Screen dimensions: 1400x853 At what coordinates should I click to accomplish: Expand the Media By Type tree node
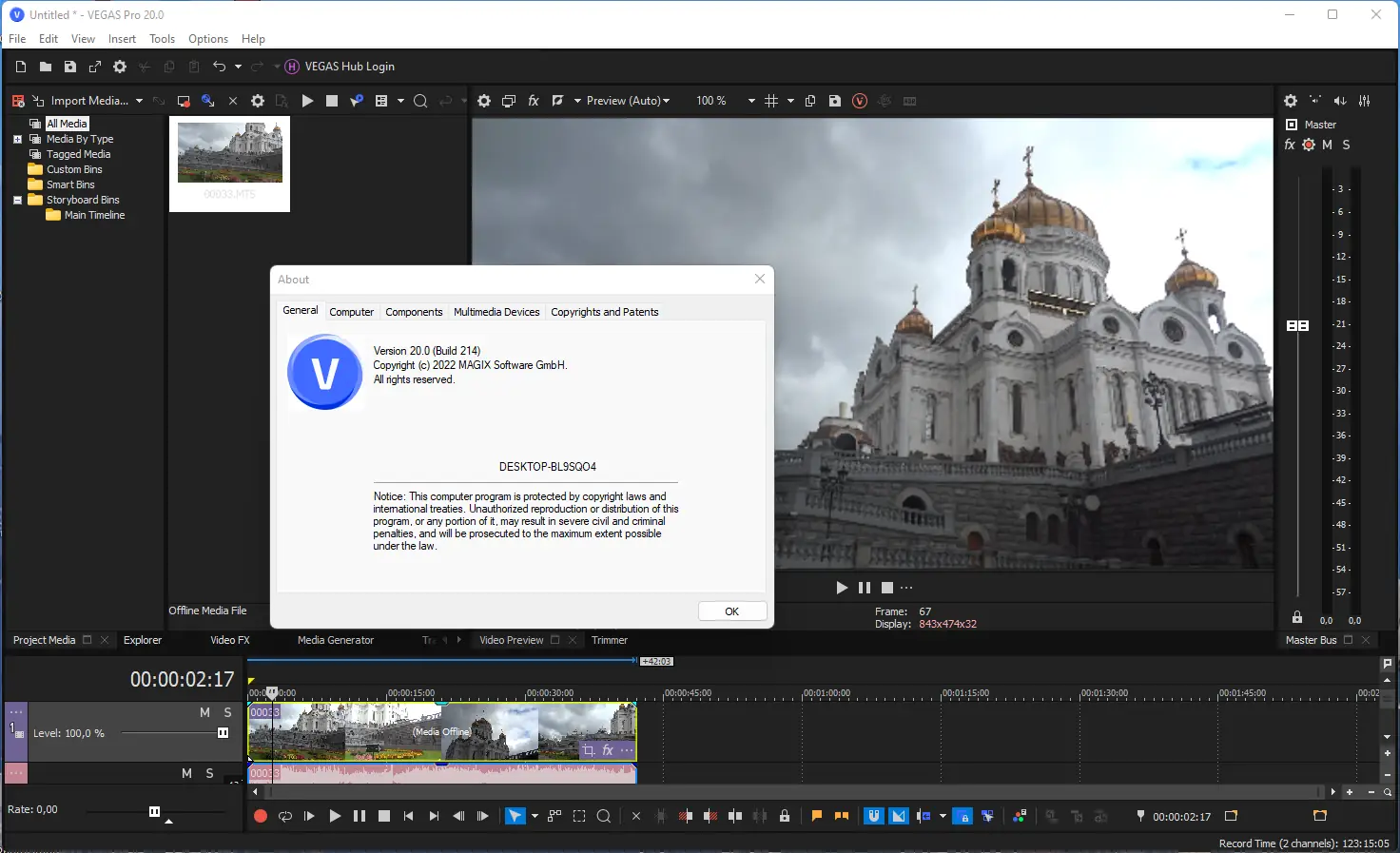17,139
